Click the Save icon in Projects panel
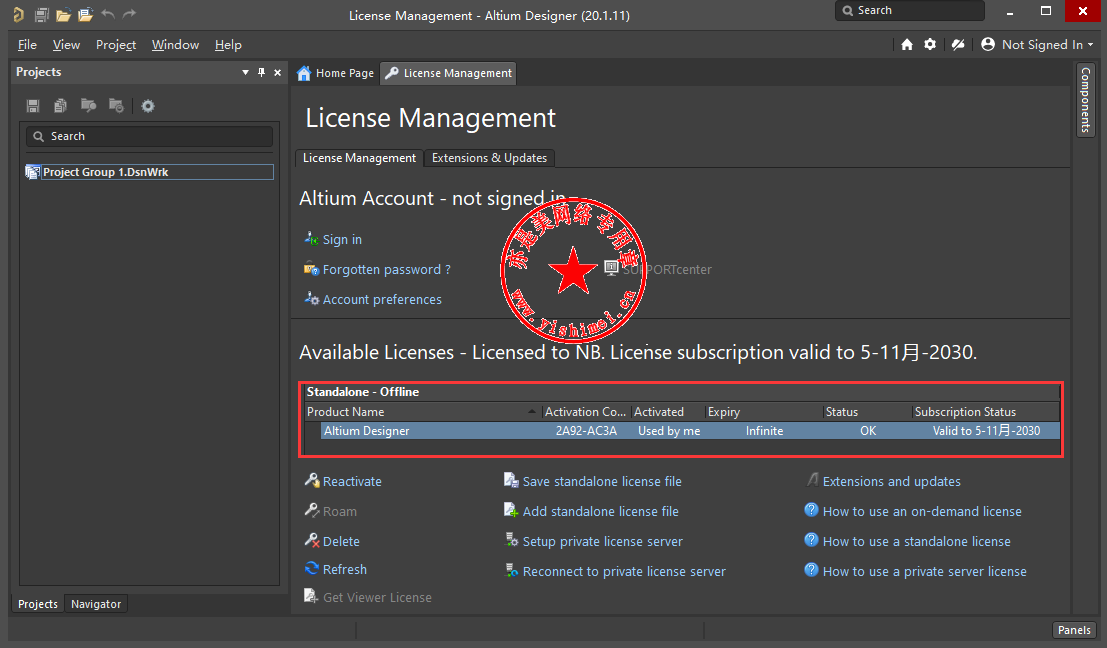Viewport: 1107px width, 648px height. (32, 106)
